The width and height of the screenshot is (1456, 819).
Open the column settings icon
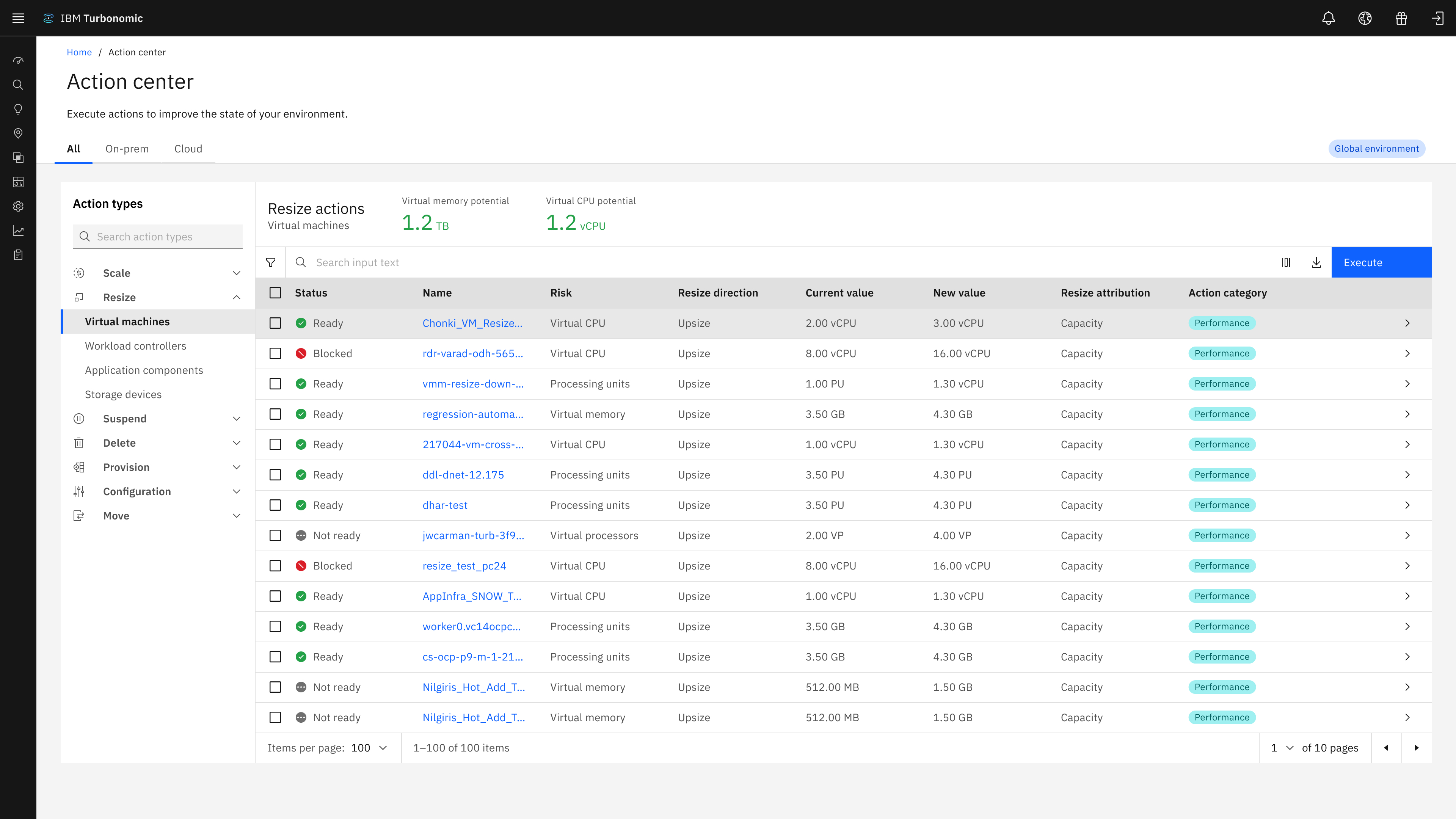click(1286, 262)
